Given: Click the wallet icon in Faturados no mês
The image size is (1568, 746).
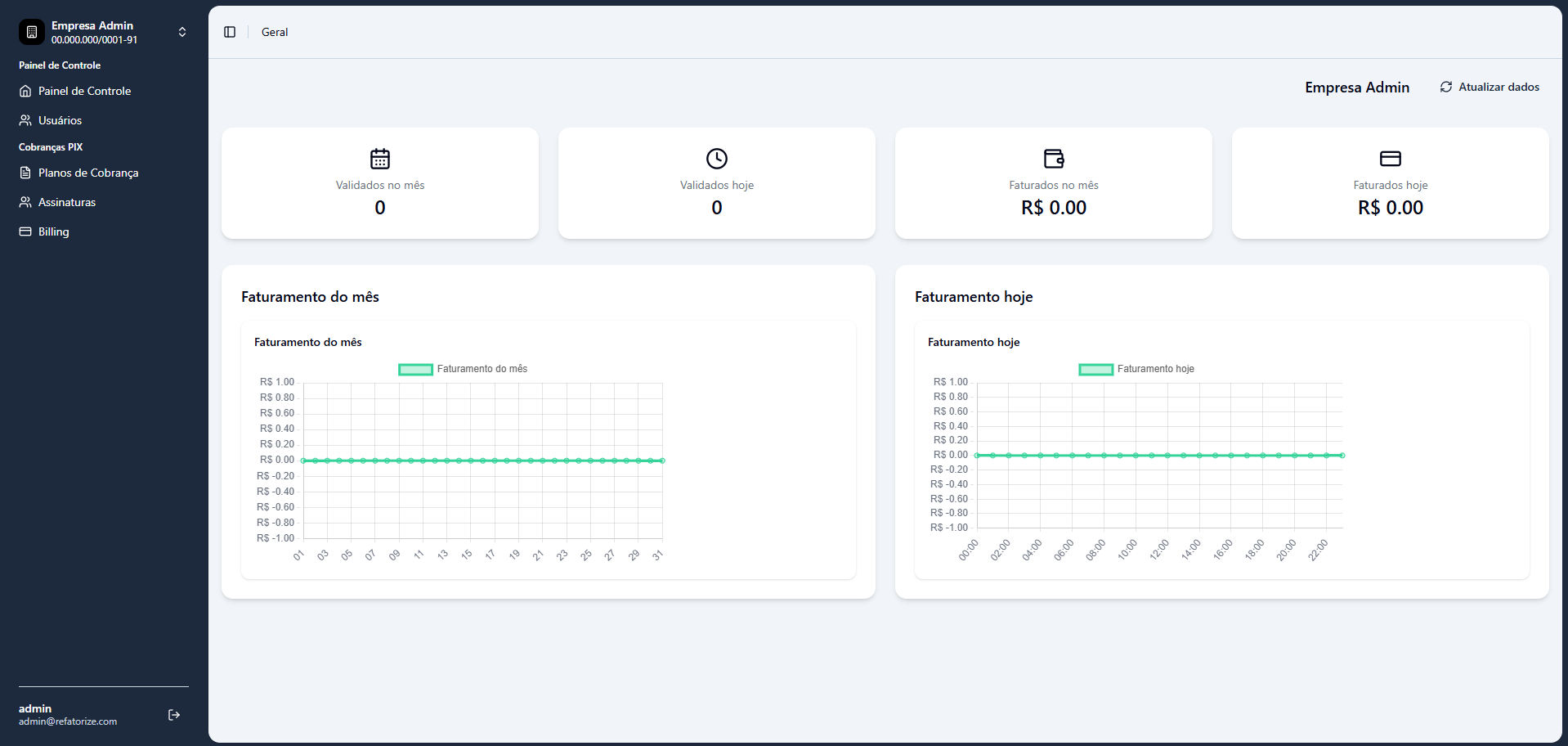Looking at the screenshot, I should 1054,158.
